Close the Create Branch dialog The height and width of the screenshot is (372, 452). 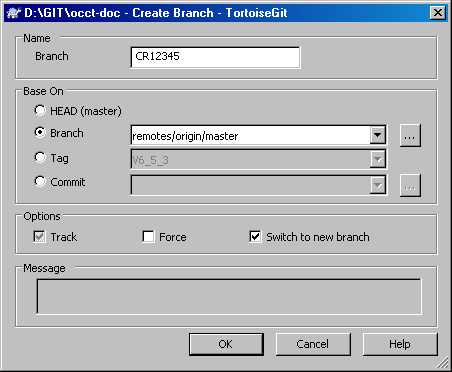438,13
